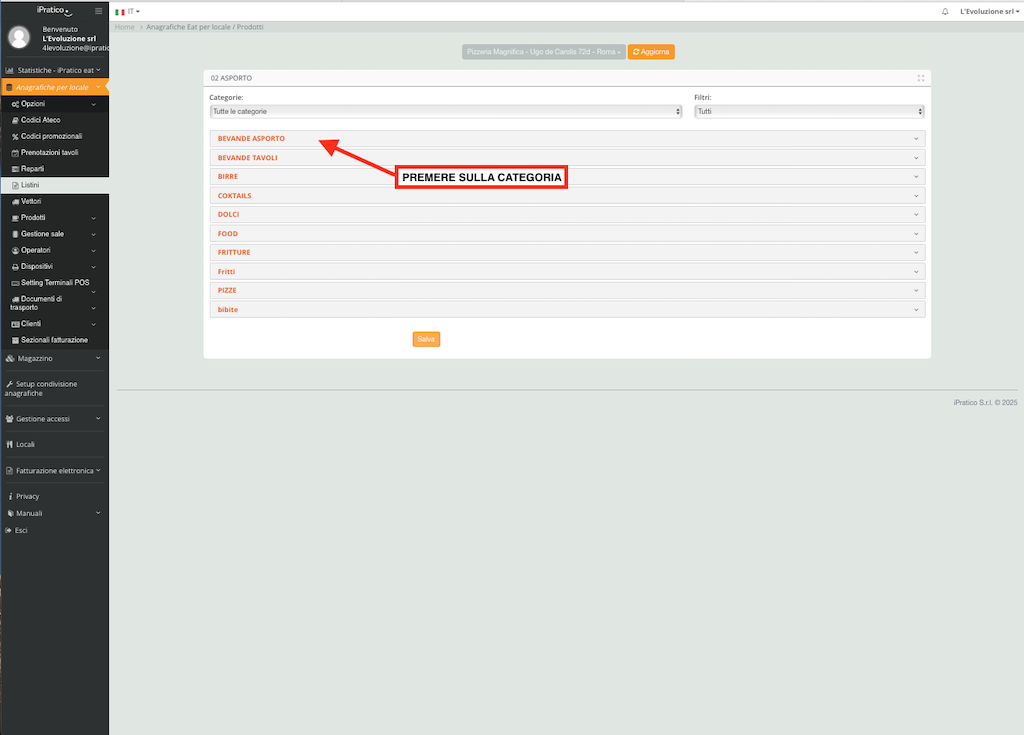Image resolution: width=1024 pixels, height=735 pixels.
Task: Open the Categorie dropdown
Action: (x=445, y=111)
